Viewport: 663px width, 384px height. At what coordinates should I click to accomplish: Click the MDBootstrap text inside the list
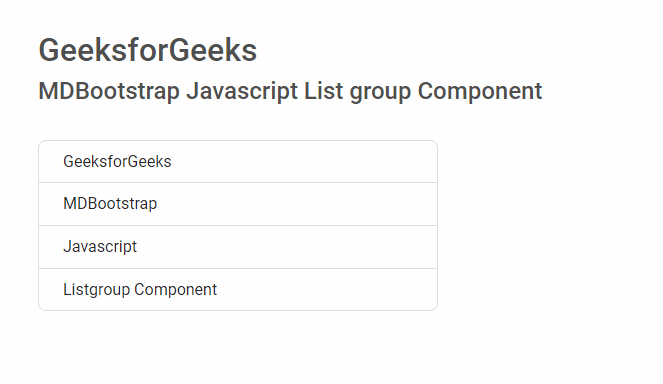pos(110,204)
